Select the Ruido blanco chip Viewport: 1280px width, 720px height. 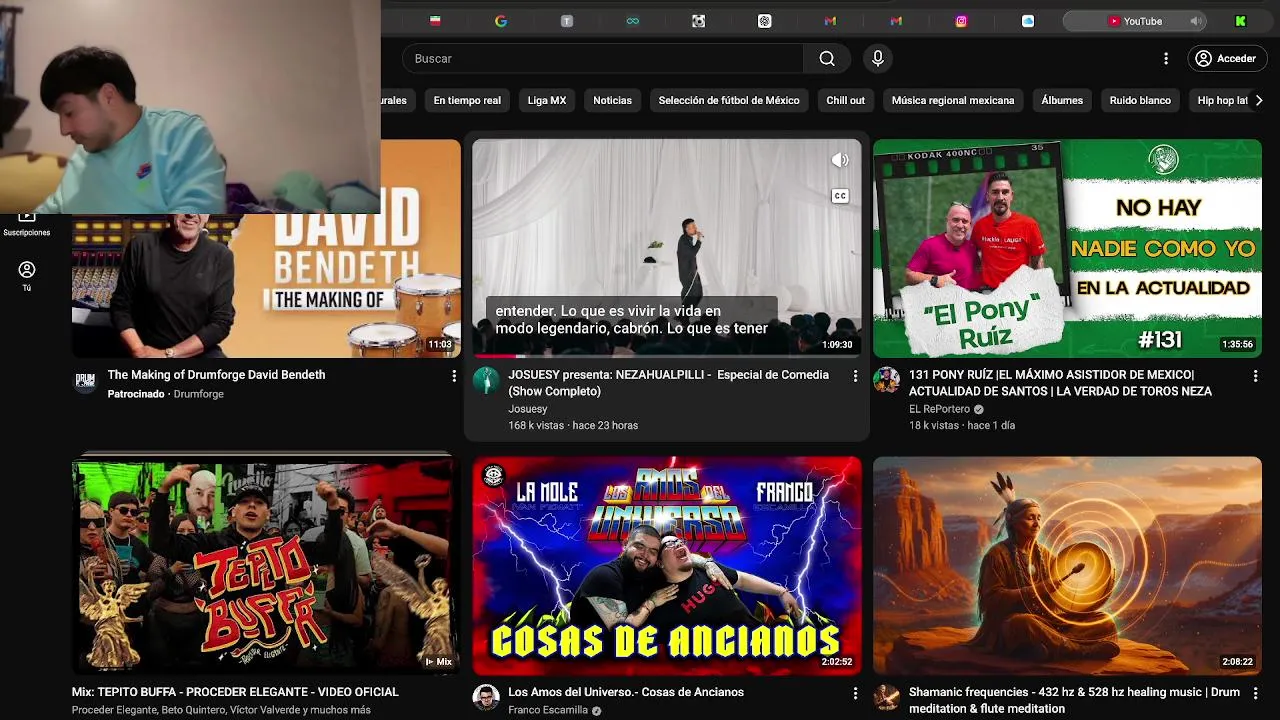pos(1140,100)
